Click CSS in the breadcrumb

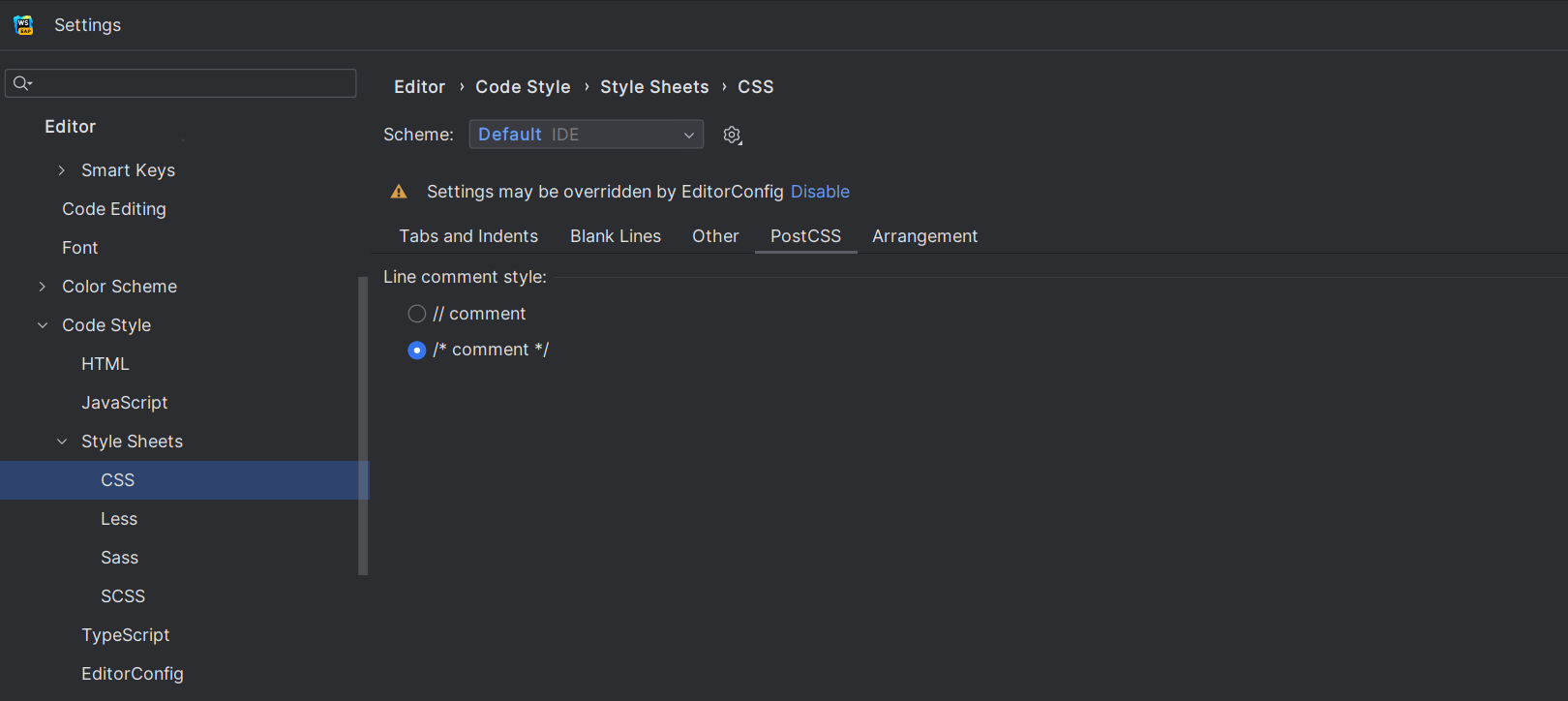pyautogui.click(x=756, y=87)
